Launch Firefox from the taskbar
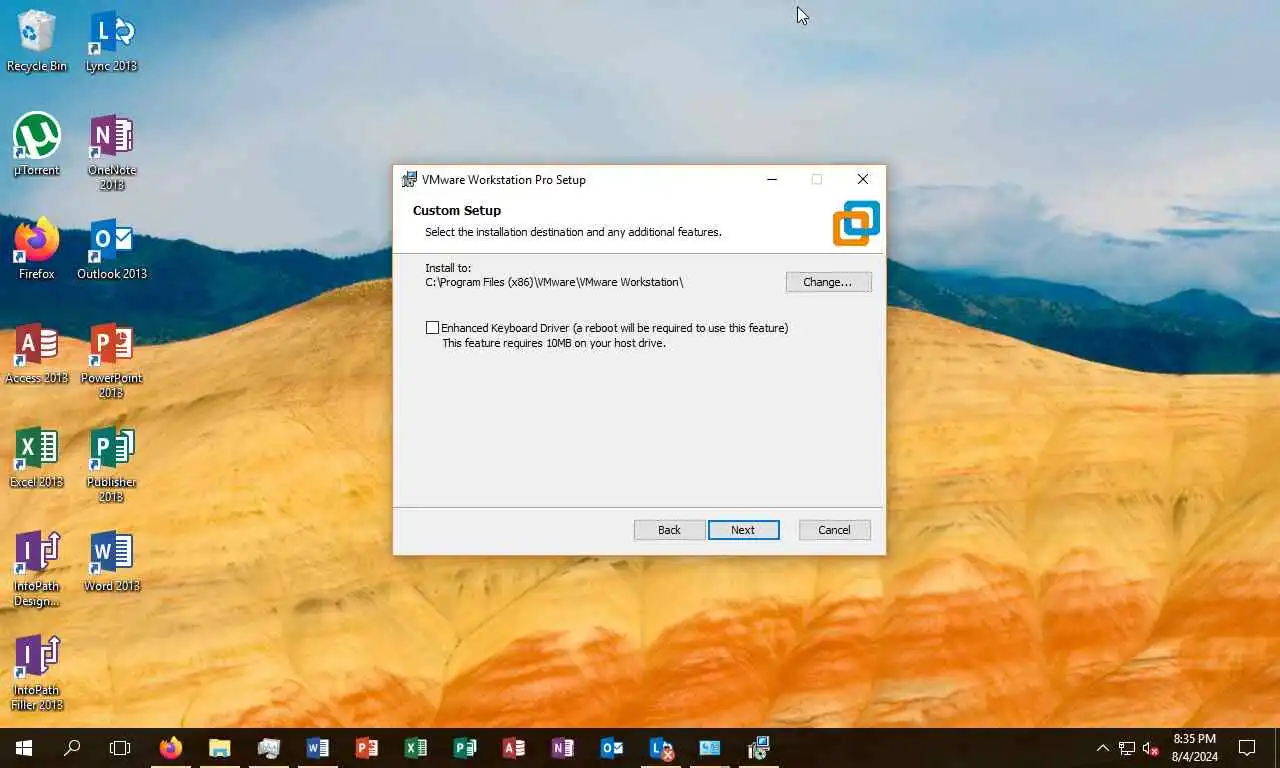 coord(171,748)
